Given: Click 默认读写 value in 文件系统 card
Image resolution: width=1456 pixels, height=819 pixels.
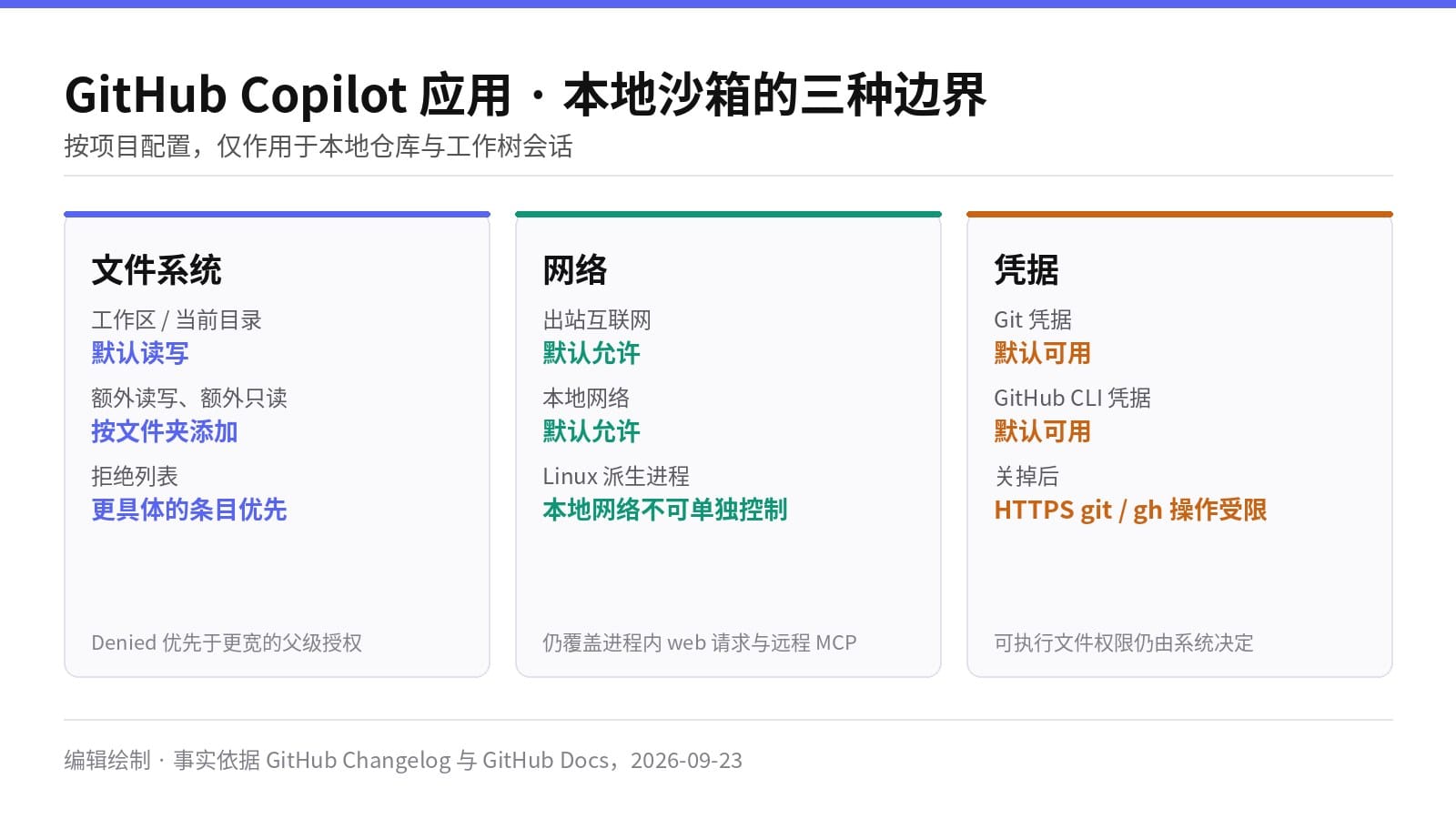Looking at the screenshot, I should (x=140, y=353).
